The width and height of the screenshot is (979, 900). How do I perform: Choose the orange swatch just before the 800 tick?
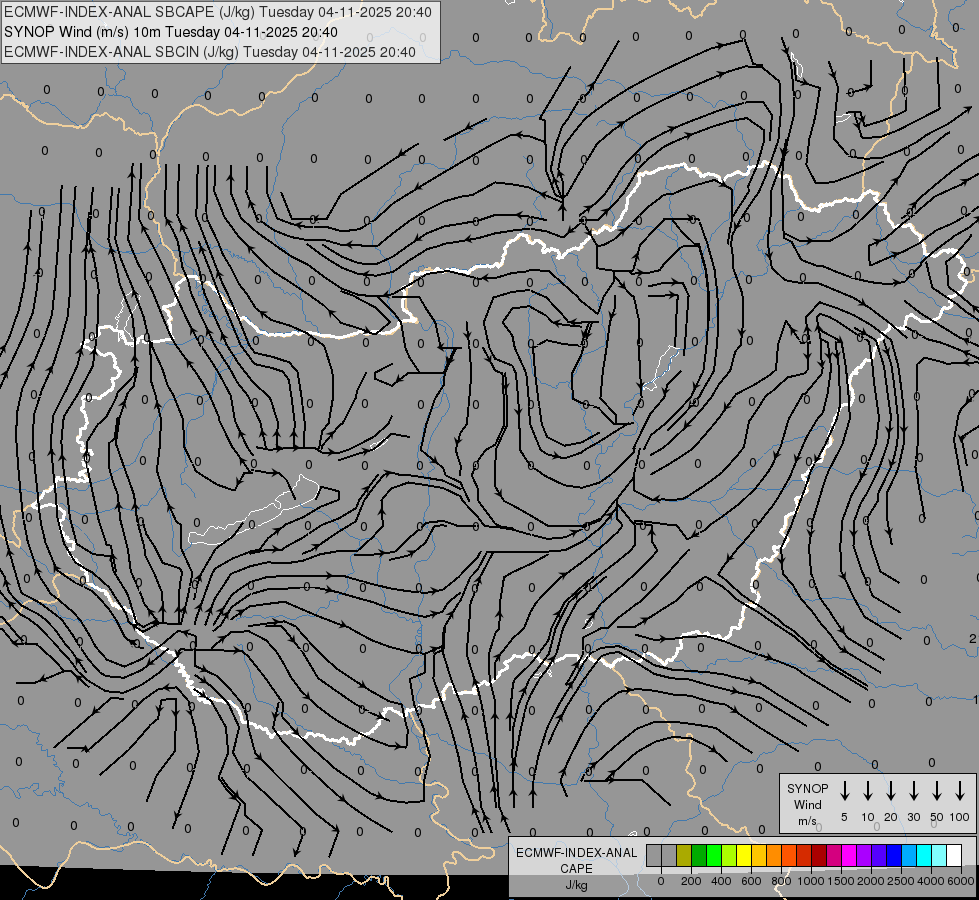(x=774, y=855)
